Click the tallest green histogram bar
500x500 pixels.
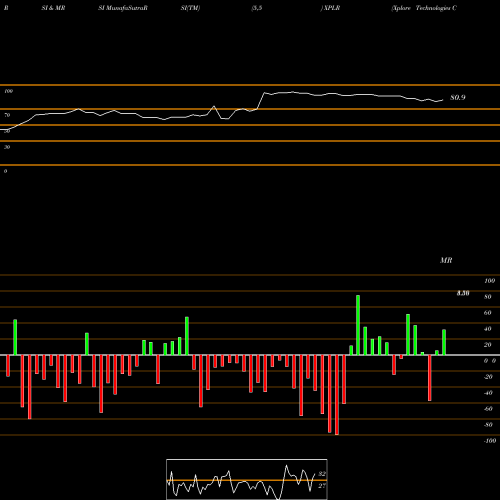pos(358,325)
